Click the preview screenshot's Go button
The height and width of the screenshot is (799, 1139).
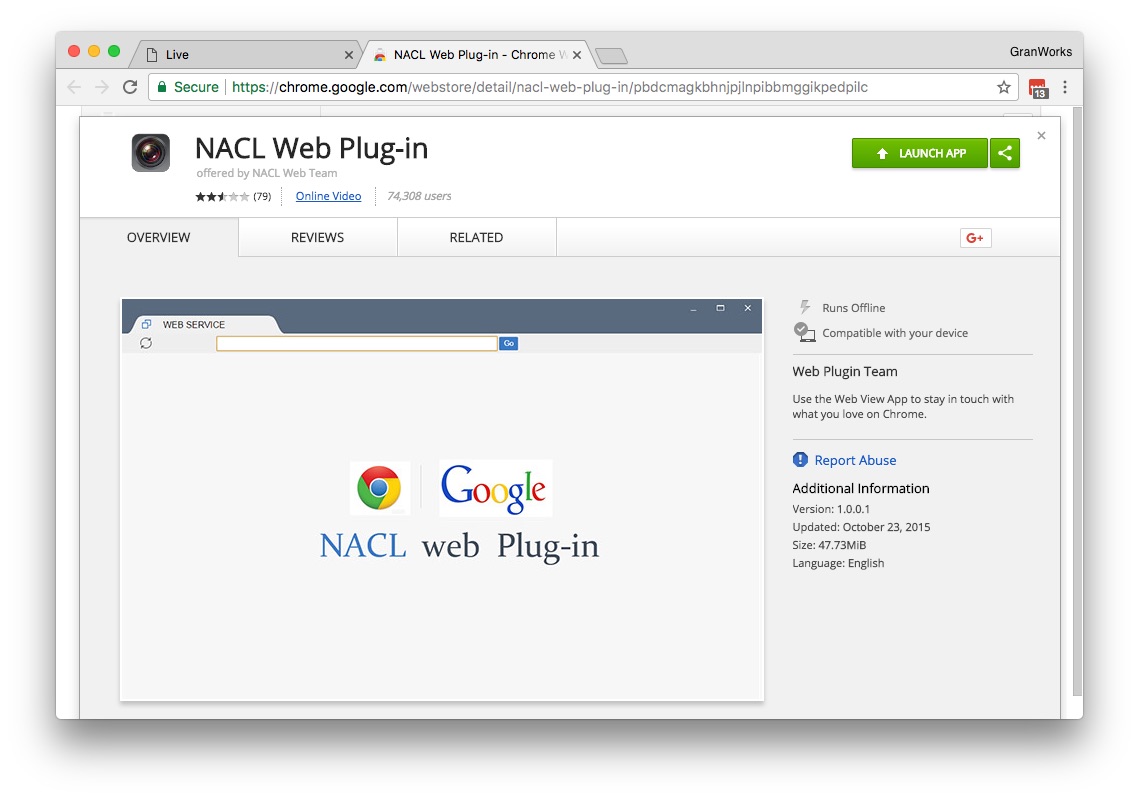(x=508, y=344)
